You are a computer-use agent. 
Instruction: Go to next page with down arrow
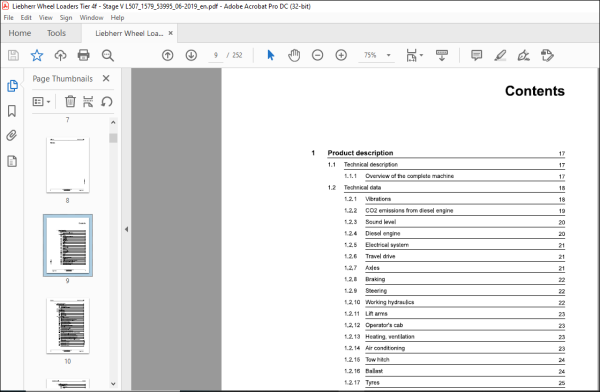191,56
